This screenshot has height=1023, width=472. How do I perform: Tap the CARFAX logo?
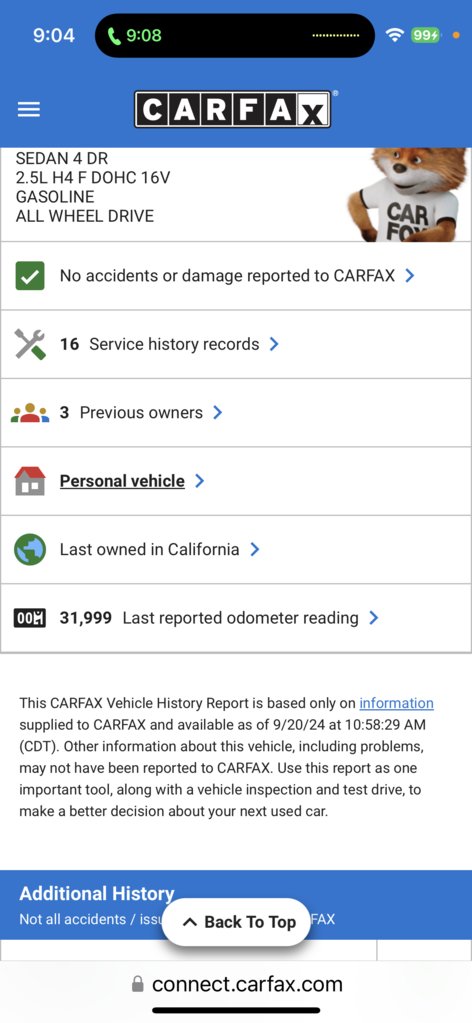232,109
